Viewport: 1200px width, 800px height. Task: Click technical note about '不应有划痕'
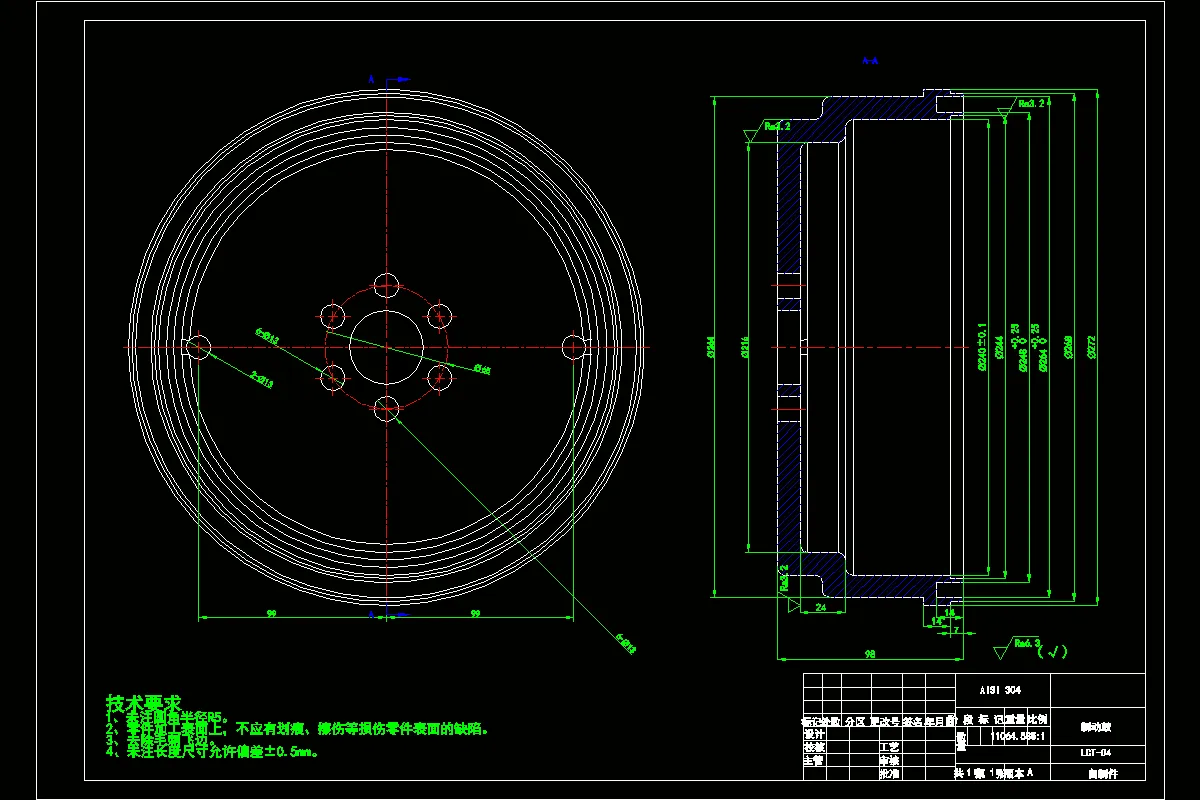tap(298, 729)
